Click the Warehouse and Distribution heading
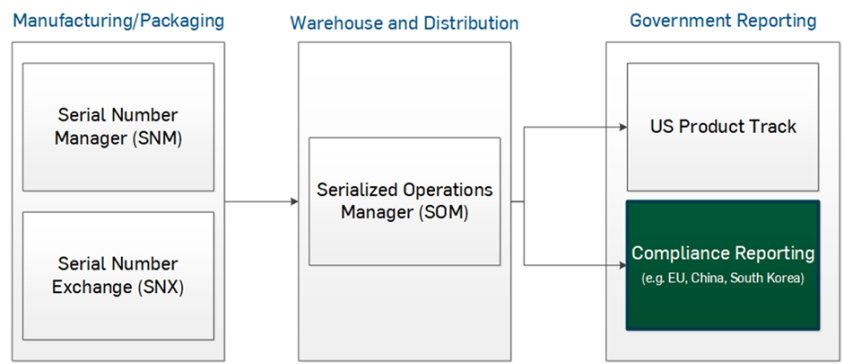Screen dimensions: 844x364 (x=404, y=23)
